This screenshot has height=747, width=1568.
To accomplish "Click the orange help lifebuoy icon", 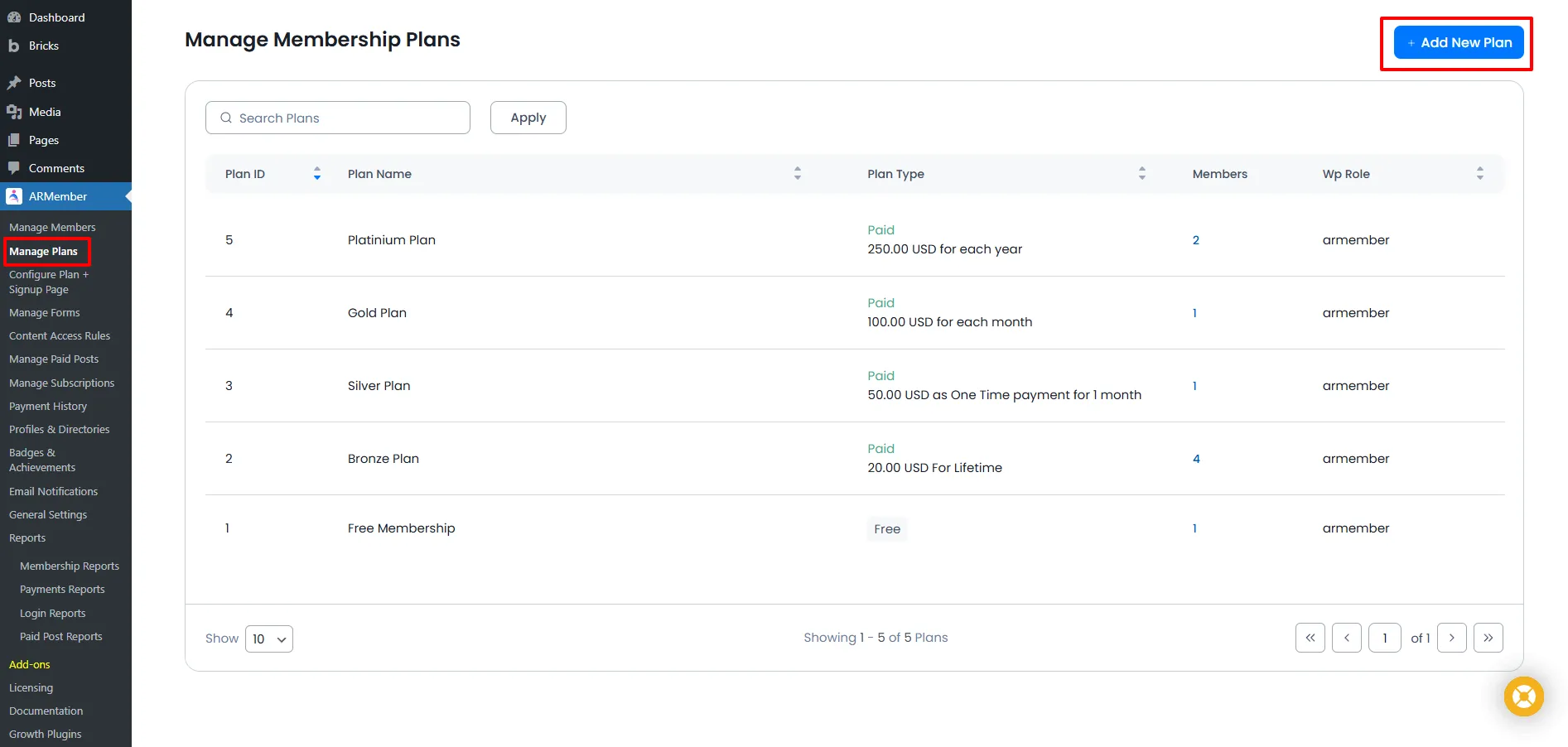I will (1523, 696).
